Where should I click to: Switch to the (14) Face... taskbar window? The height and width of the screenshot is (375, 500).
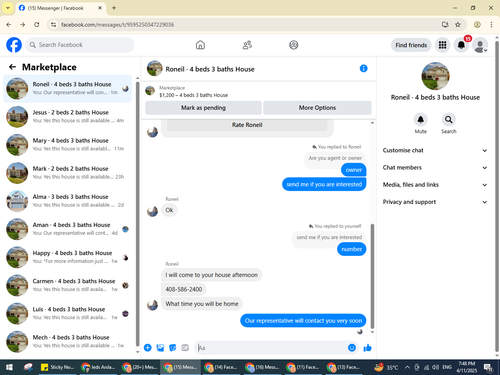pos(221,367)
